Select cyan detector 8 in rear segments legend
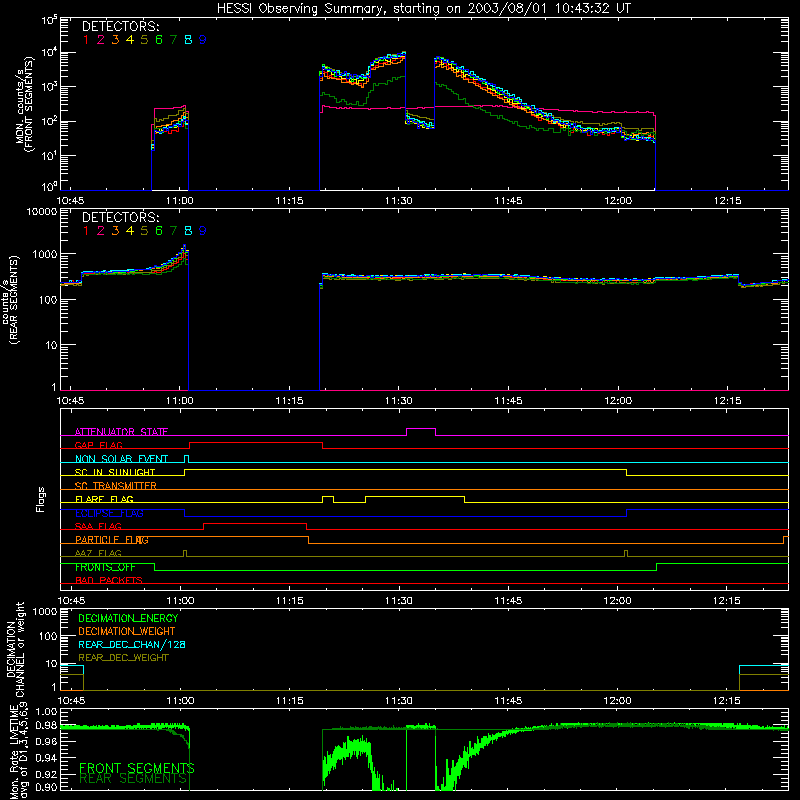The width and height of the screenshot is (800, 800). click(x=188, y=231)
